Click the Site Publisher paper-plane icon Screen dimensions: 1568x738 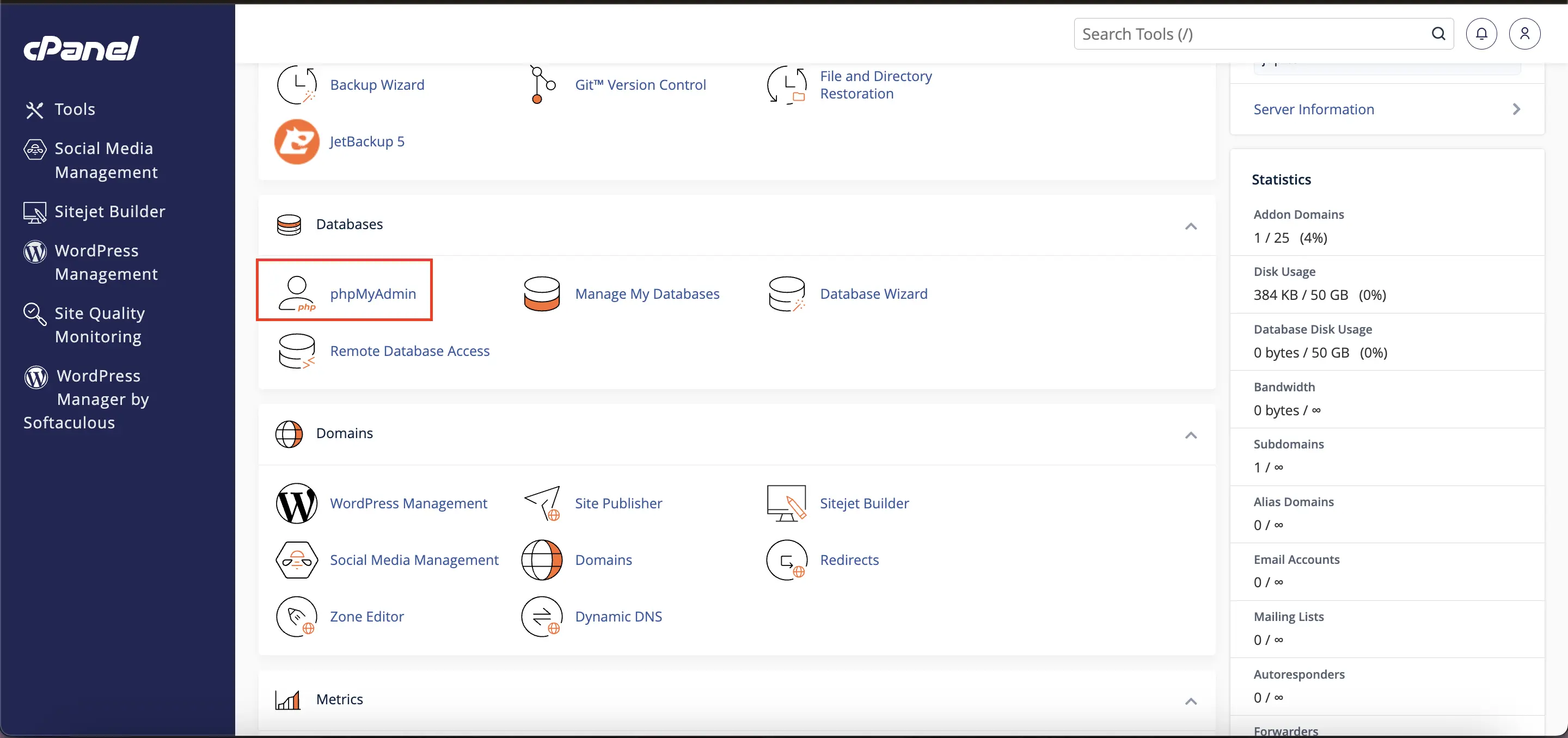[542, 503]
